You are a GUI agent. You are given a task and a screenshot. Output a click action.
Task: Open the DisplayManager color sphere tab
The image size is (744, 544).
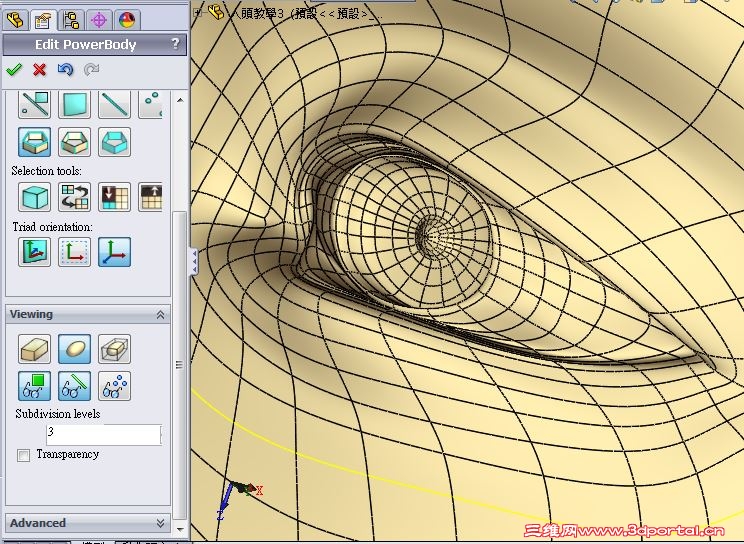click(127, 20)
